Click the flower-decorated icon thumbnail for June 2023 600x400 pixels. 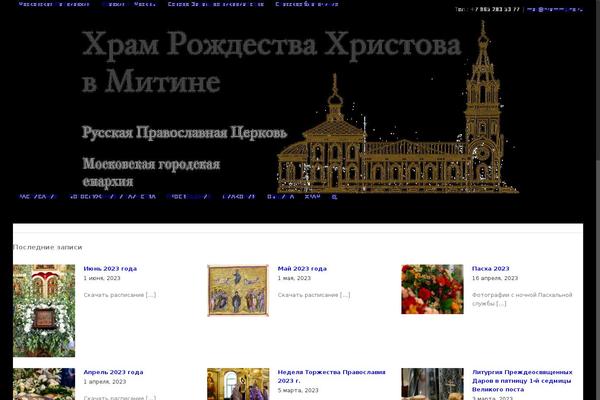pyautogui.click(x=44, y=310)
